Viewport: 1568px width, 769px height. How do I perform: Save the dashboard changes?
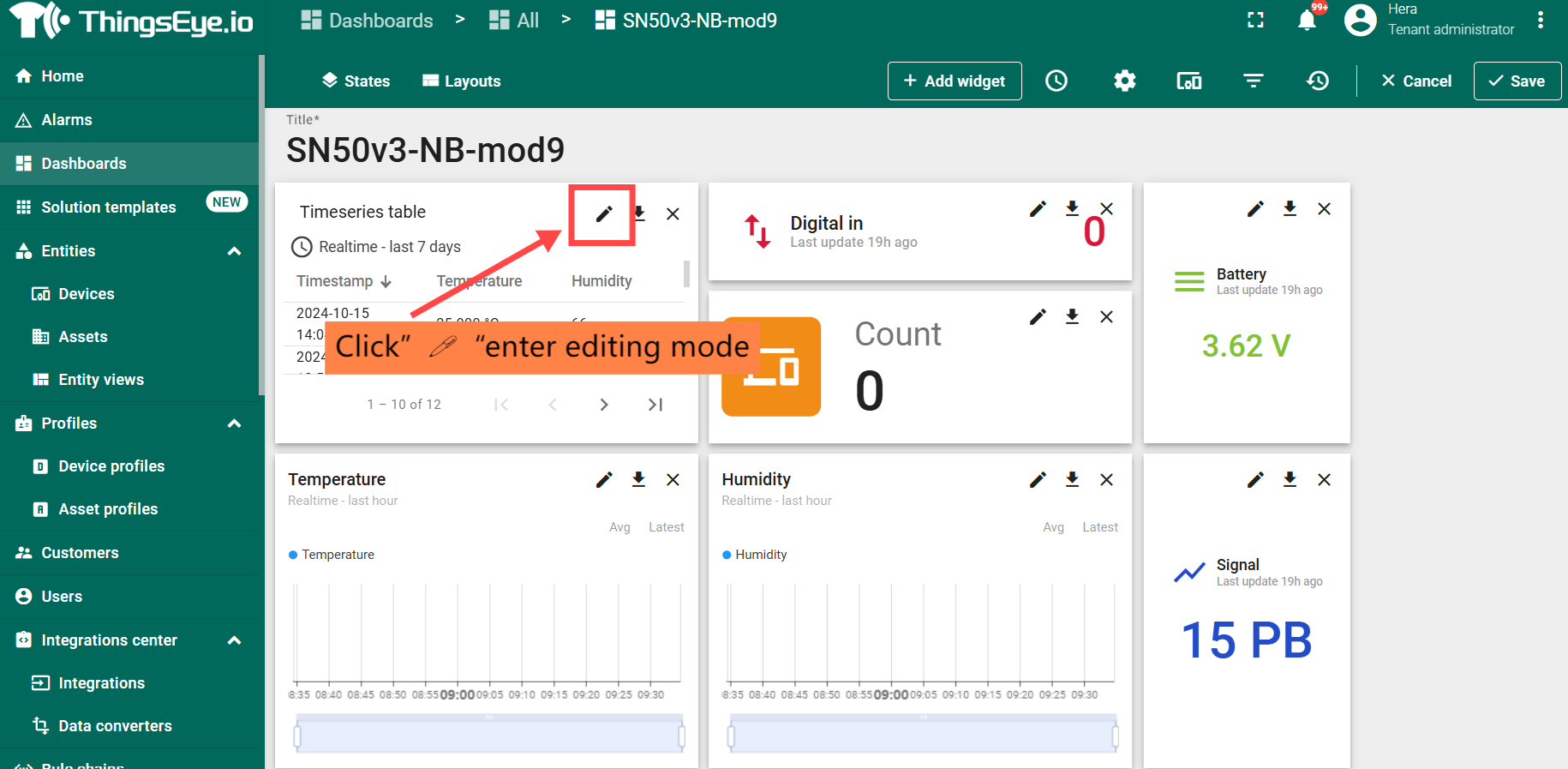click(x=1517, y=81)
